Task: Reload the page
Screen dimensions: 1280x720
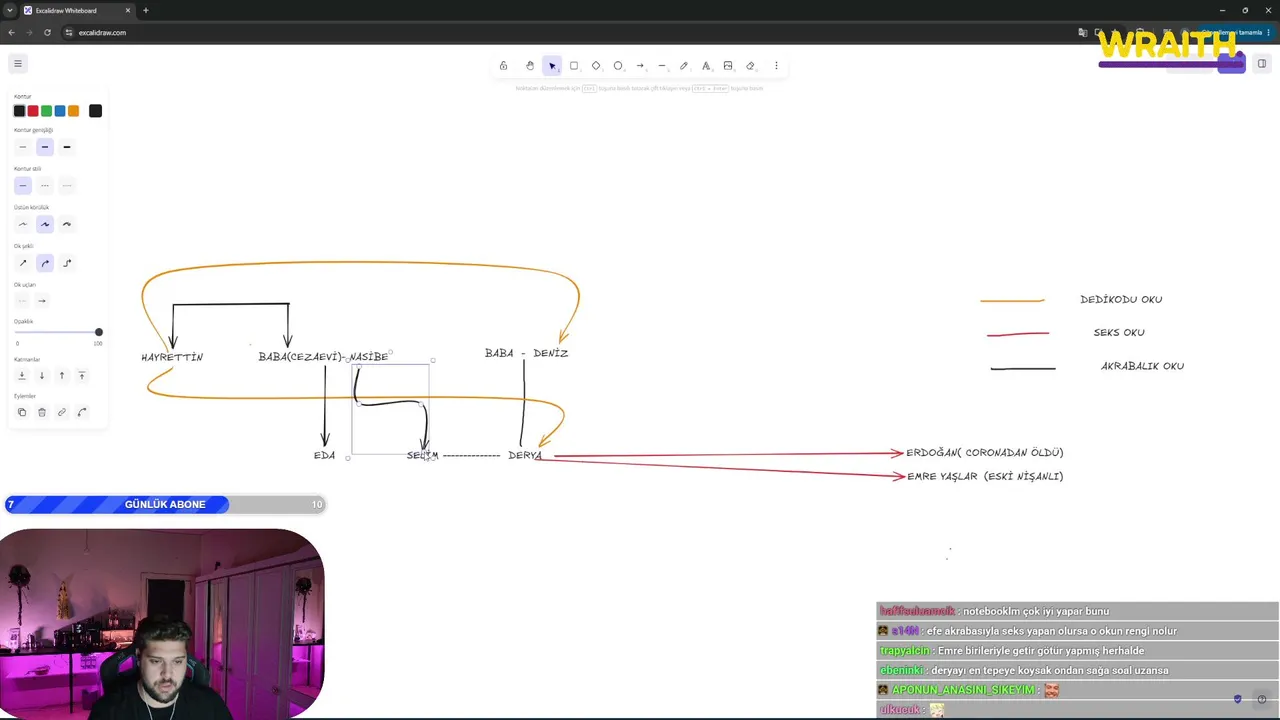Action: [47, 32]
